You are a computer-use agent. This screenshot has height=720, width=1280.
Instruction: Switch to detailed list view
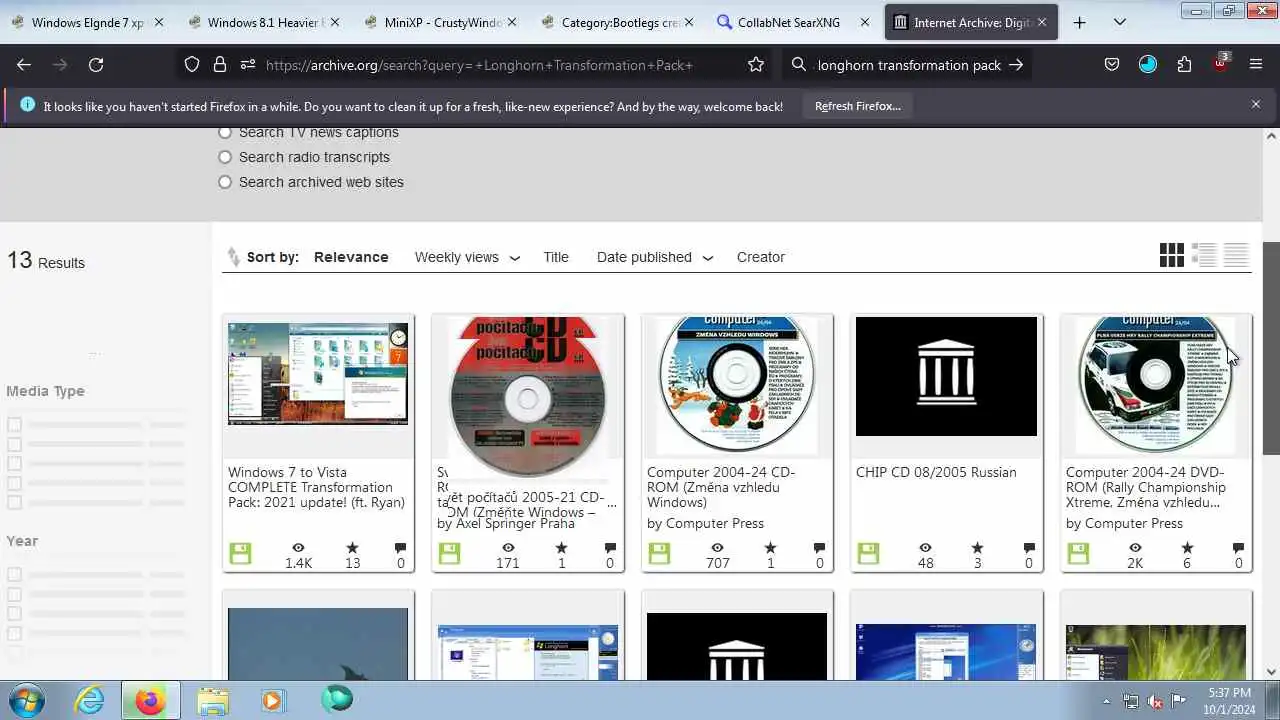point(1204,256)
